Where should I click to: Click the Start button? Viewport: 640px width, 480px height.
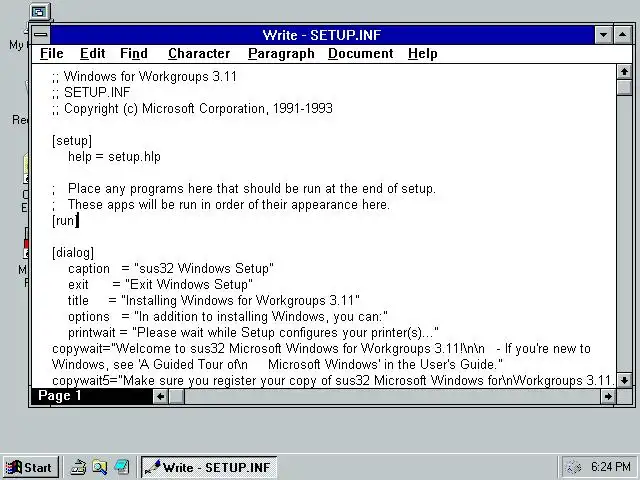click(x=31, y=467)
